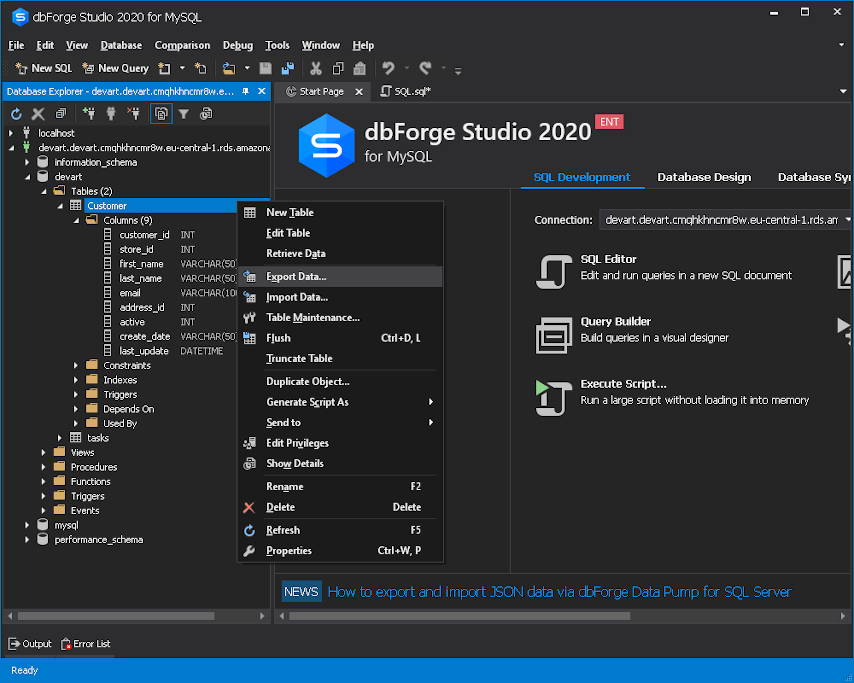Select the customer_id column
Screen dimensions: 854x683
pyautogui.click(x=144, y=235)
